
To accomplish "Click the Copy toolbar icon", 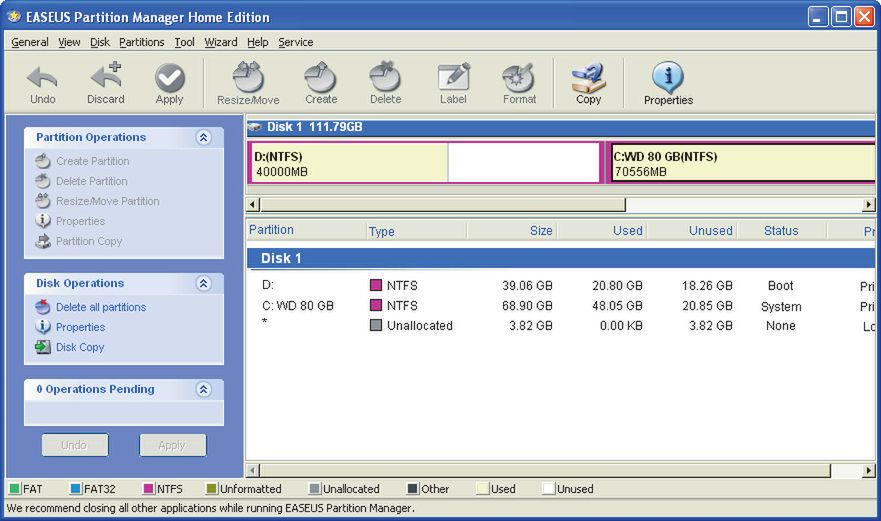I will pos(588,77).
